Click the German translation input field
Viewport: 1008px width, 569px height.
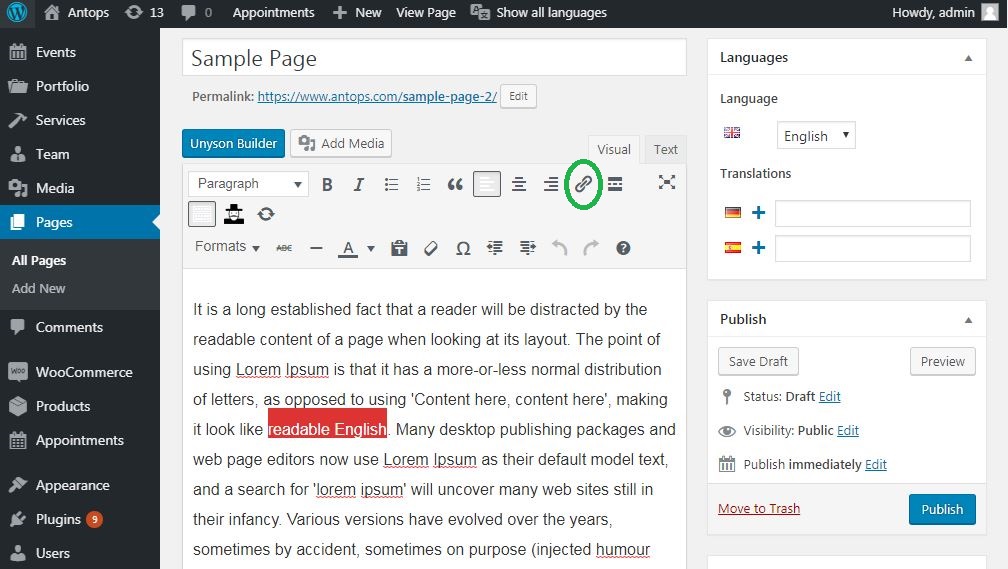point(872,213)
